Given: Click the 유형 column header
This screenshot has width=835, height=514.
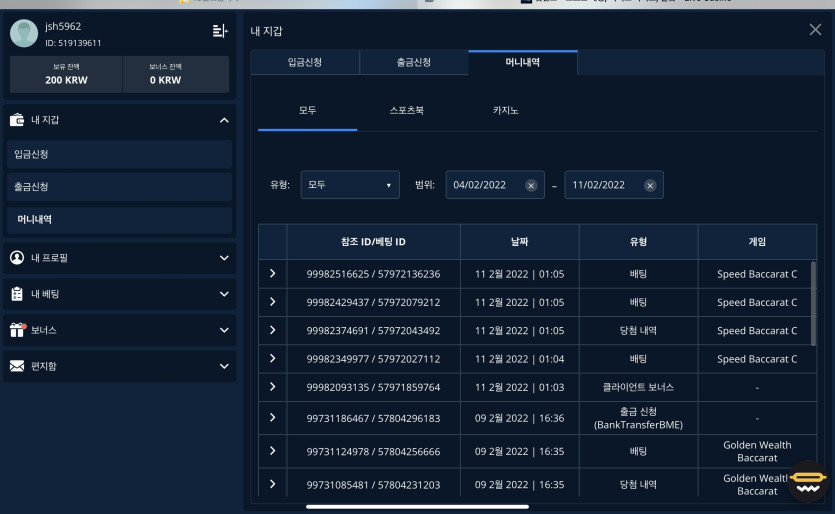Looking at the screenshot, I should (638, 242).
